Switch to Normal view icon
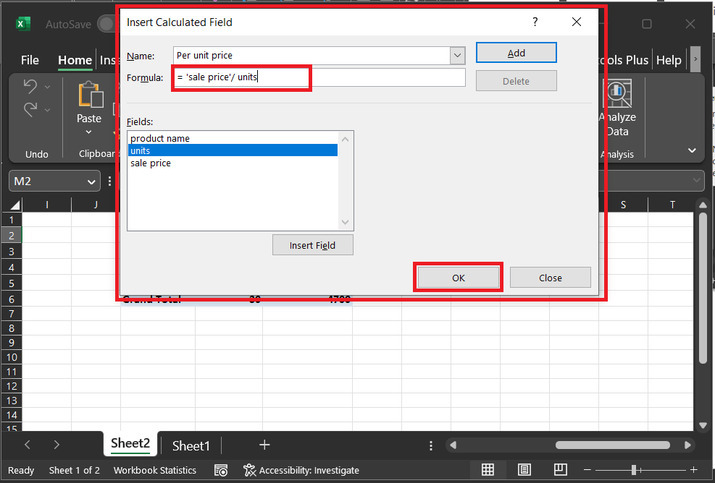Viewport: 715px width, 483px height. point(487,470)
